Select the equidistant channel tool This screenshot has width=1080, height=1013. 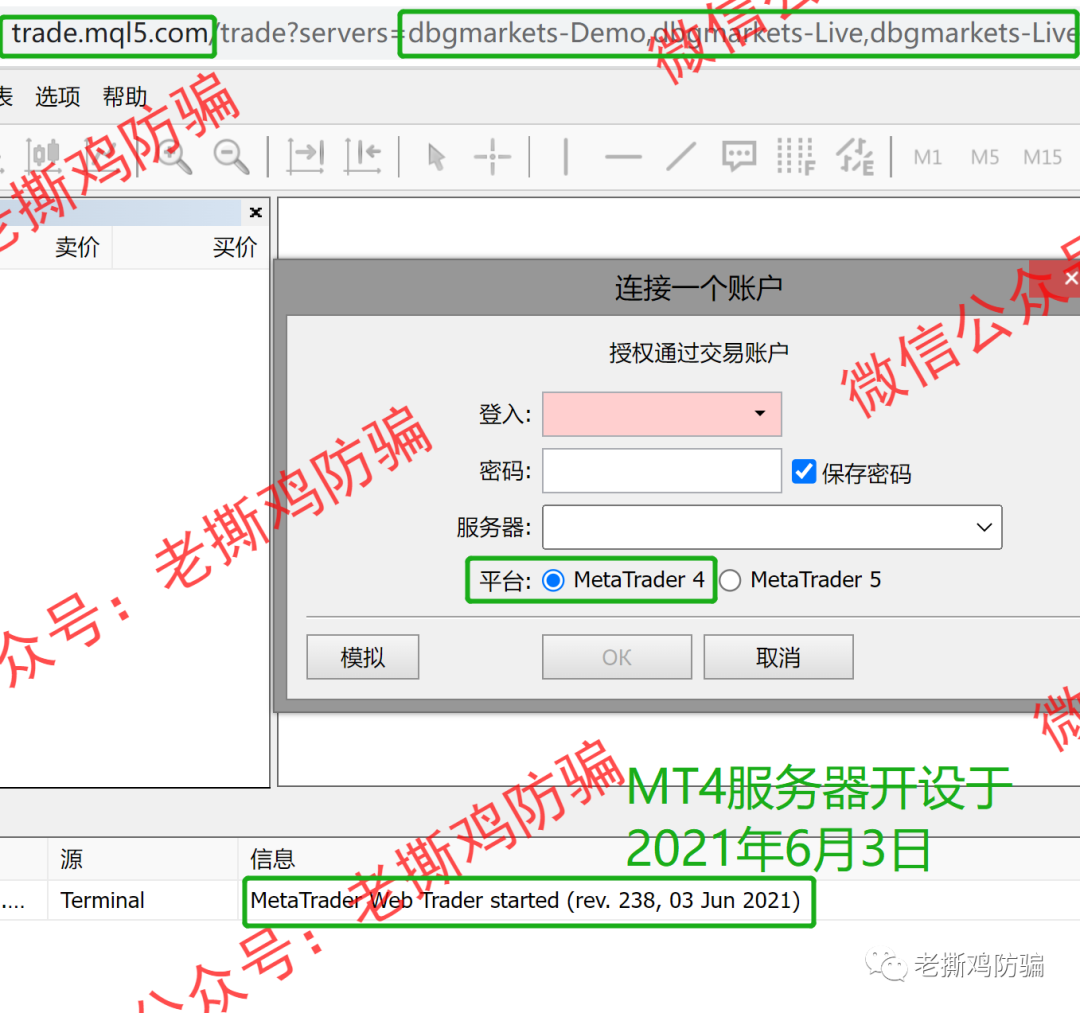(855, 156)
